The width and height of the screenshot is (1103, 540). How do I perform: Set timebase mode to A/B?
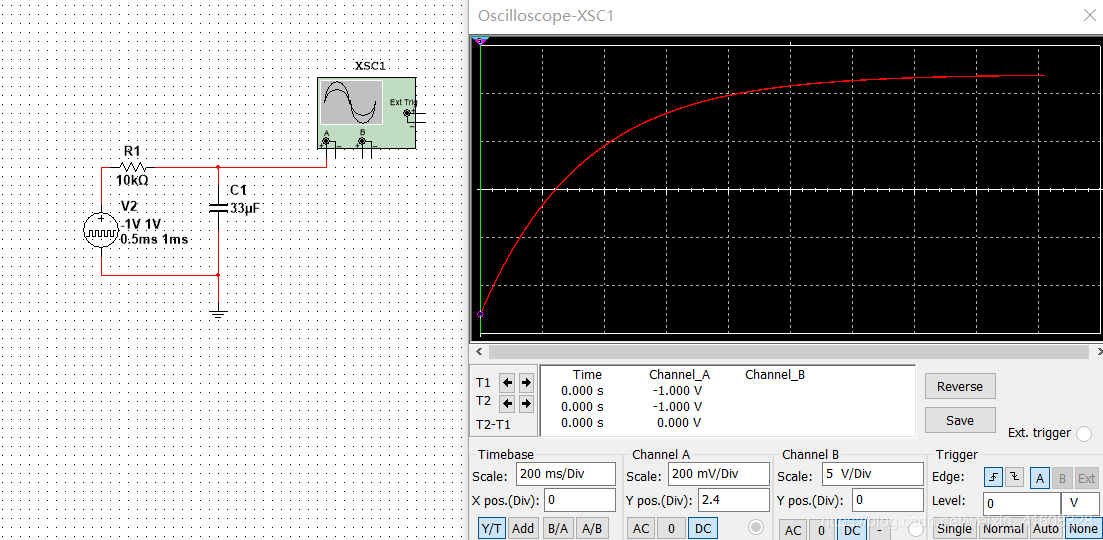pos(593,529)
